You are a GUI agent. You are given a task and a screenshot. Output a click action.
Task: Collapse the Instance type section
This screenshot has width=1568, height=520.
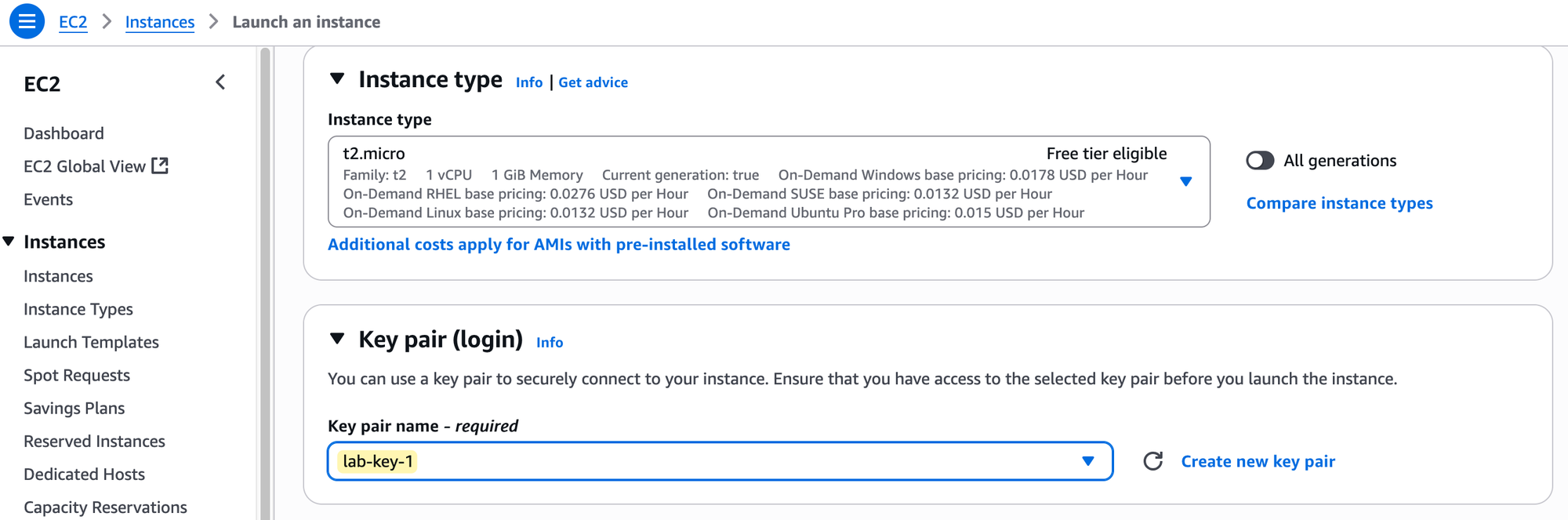337,79
